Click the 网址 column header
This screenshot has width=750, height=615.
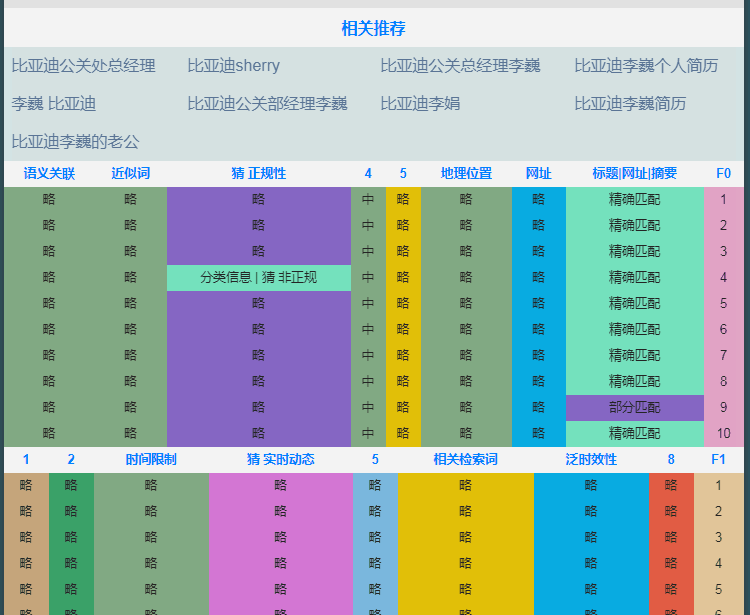pyautogui.click(x=539, y=174)
